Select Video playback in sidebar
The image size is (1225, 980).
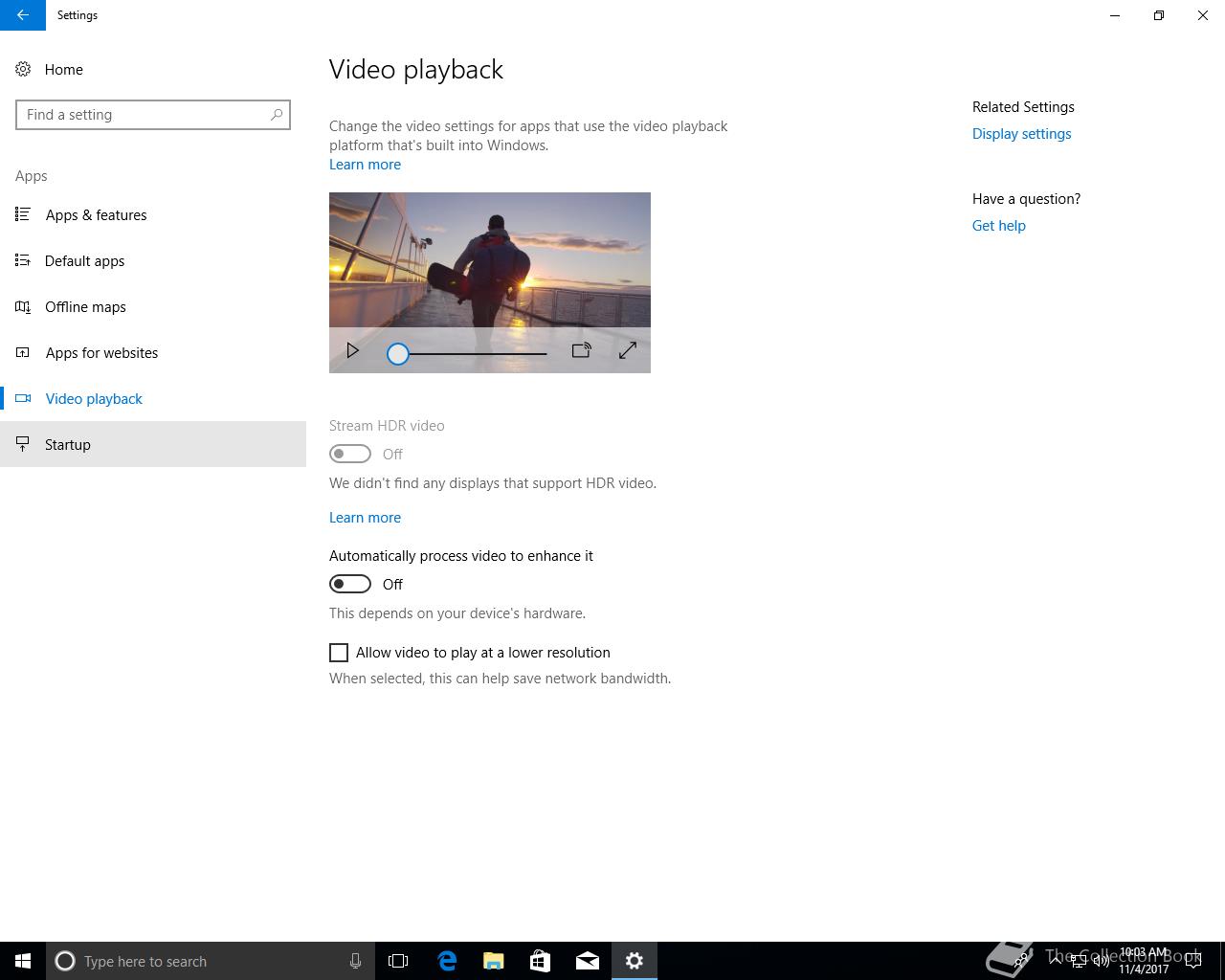point(153,399)
